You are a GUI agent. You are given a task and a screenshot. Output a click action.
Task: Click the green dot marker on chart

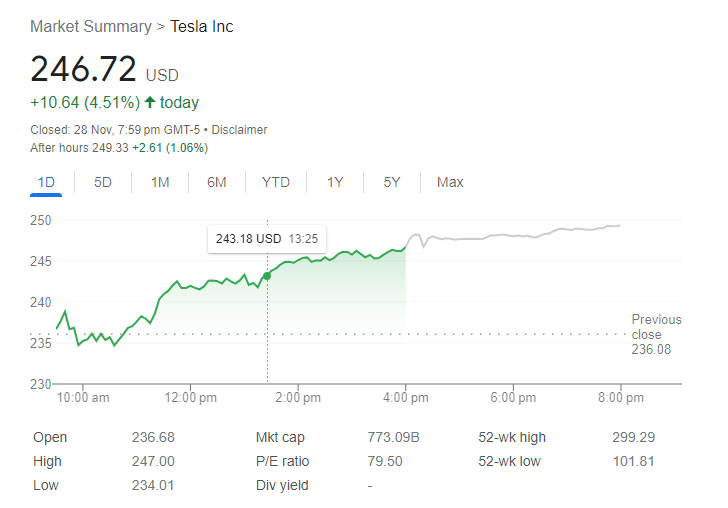click(267, 275)
